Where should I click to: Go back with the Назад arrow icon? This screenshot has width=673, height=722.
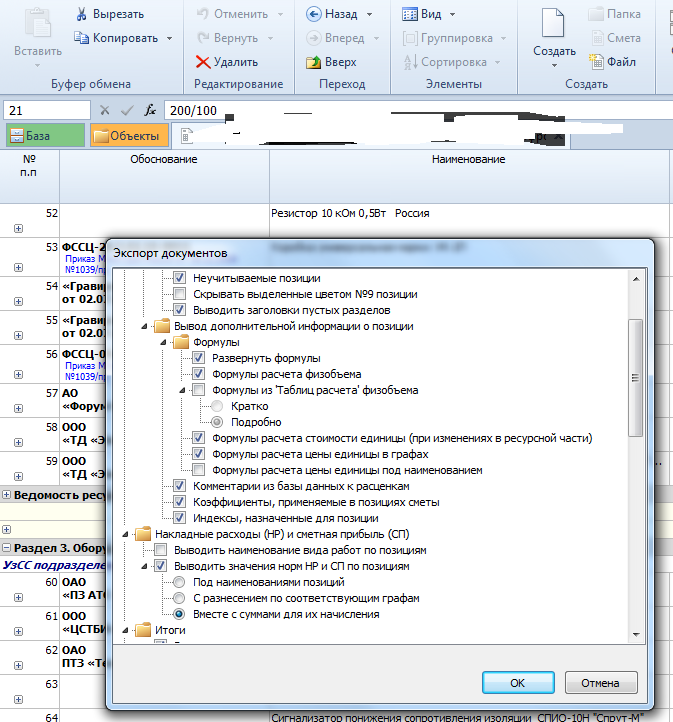[313, 14]
